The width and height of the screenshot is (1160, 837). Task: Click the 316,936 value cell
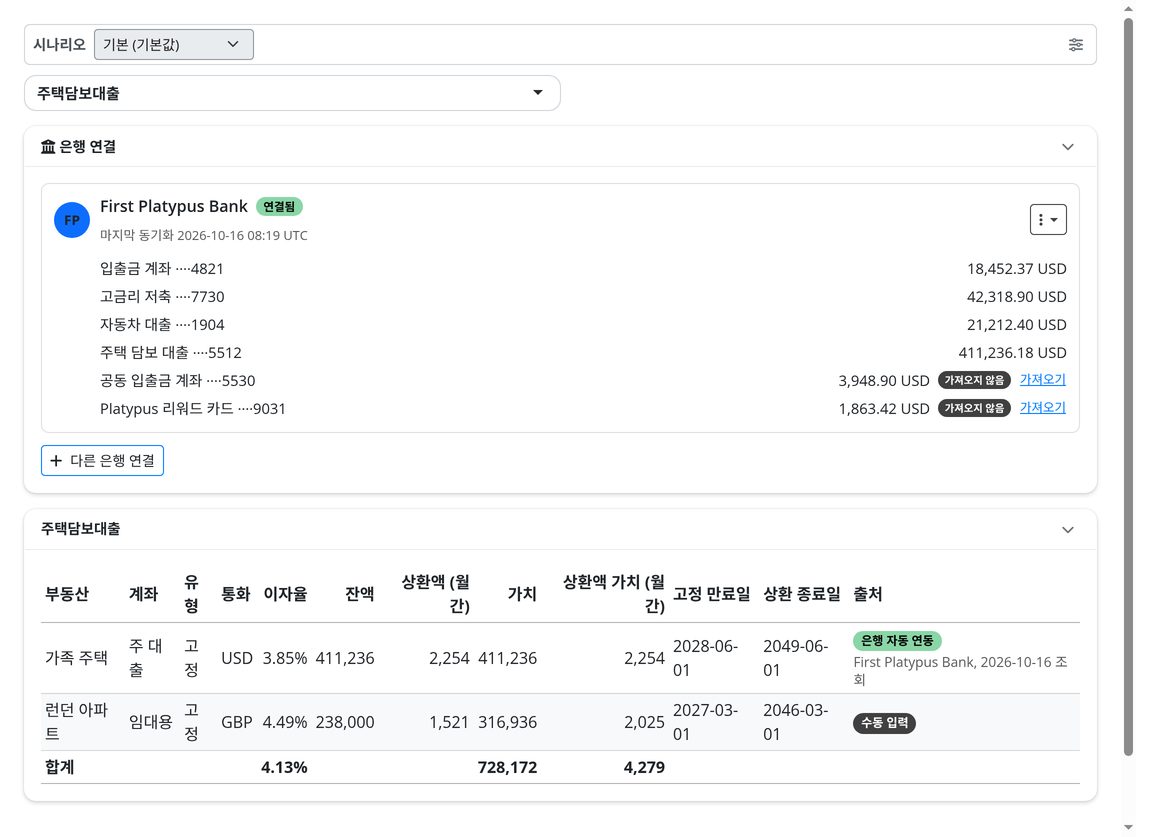508,722
